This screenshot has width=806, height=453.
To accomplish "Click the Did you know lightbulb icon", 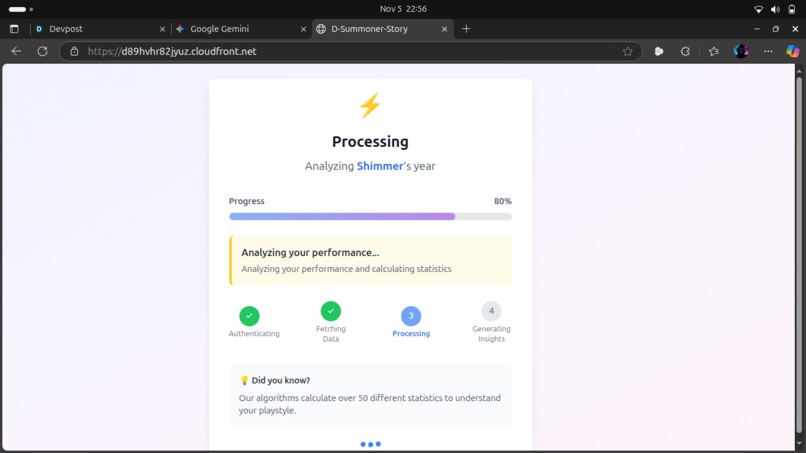I will 244,380.
